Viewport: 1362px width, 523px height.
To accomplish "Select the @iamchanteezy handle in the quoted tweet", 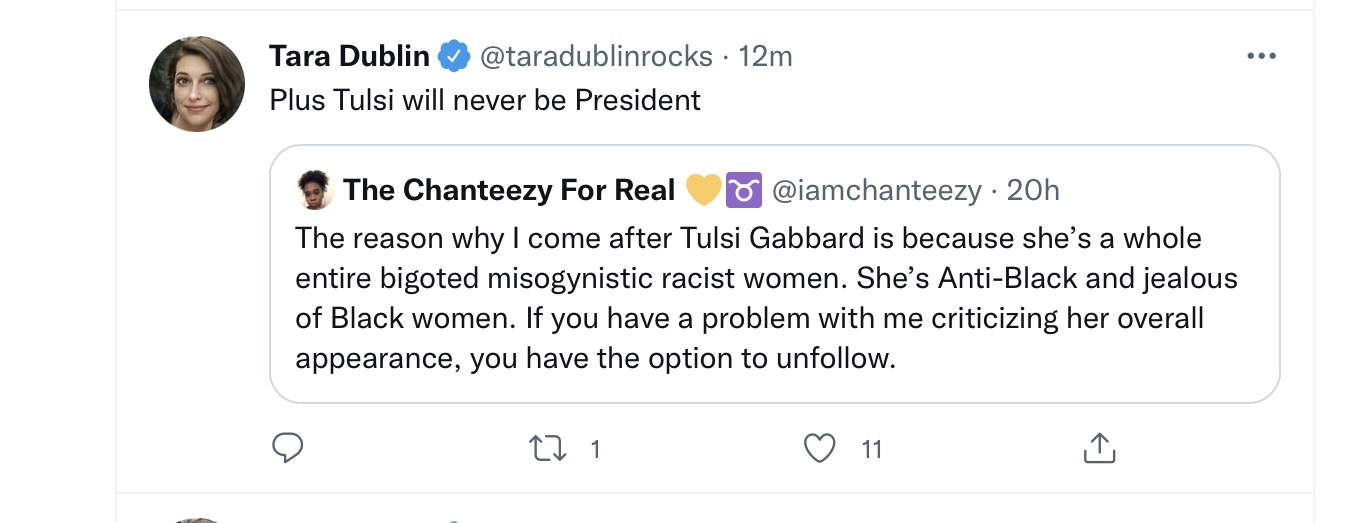I will [877, 190].
